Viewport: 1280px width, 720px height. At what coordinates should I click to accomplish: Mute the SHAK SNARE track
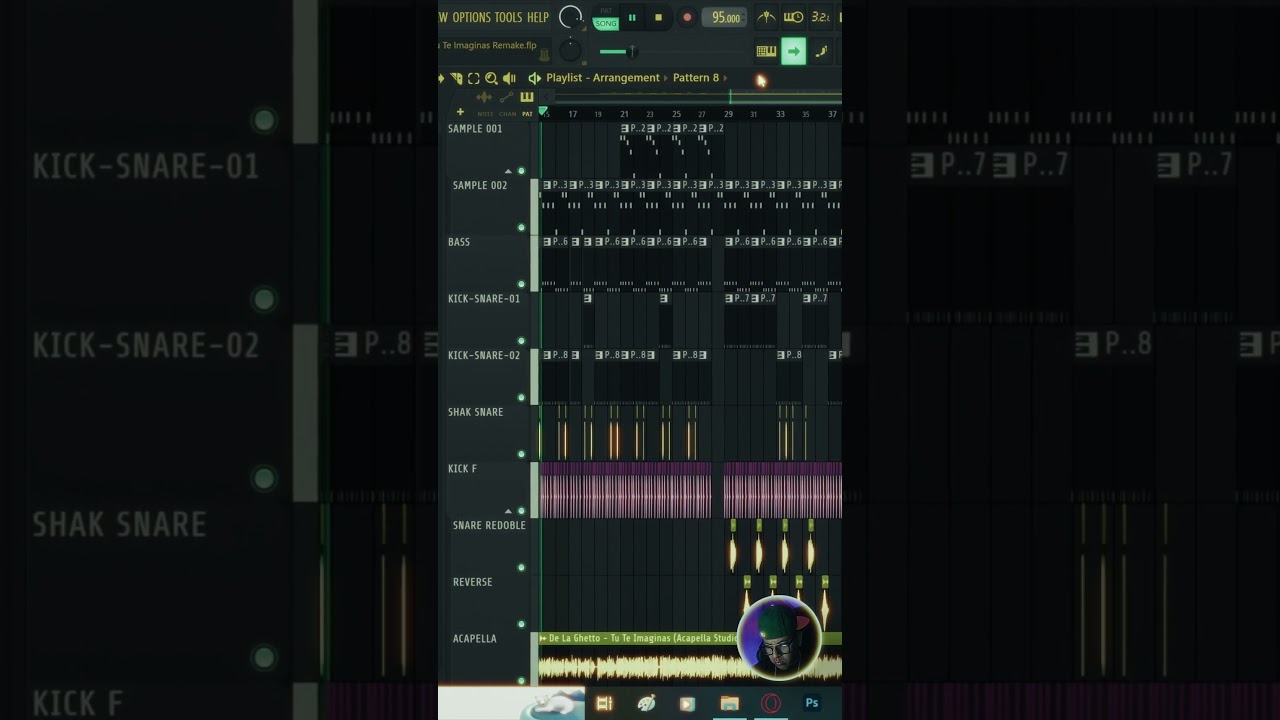pos(521,455)
